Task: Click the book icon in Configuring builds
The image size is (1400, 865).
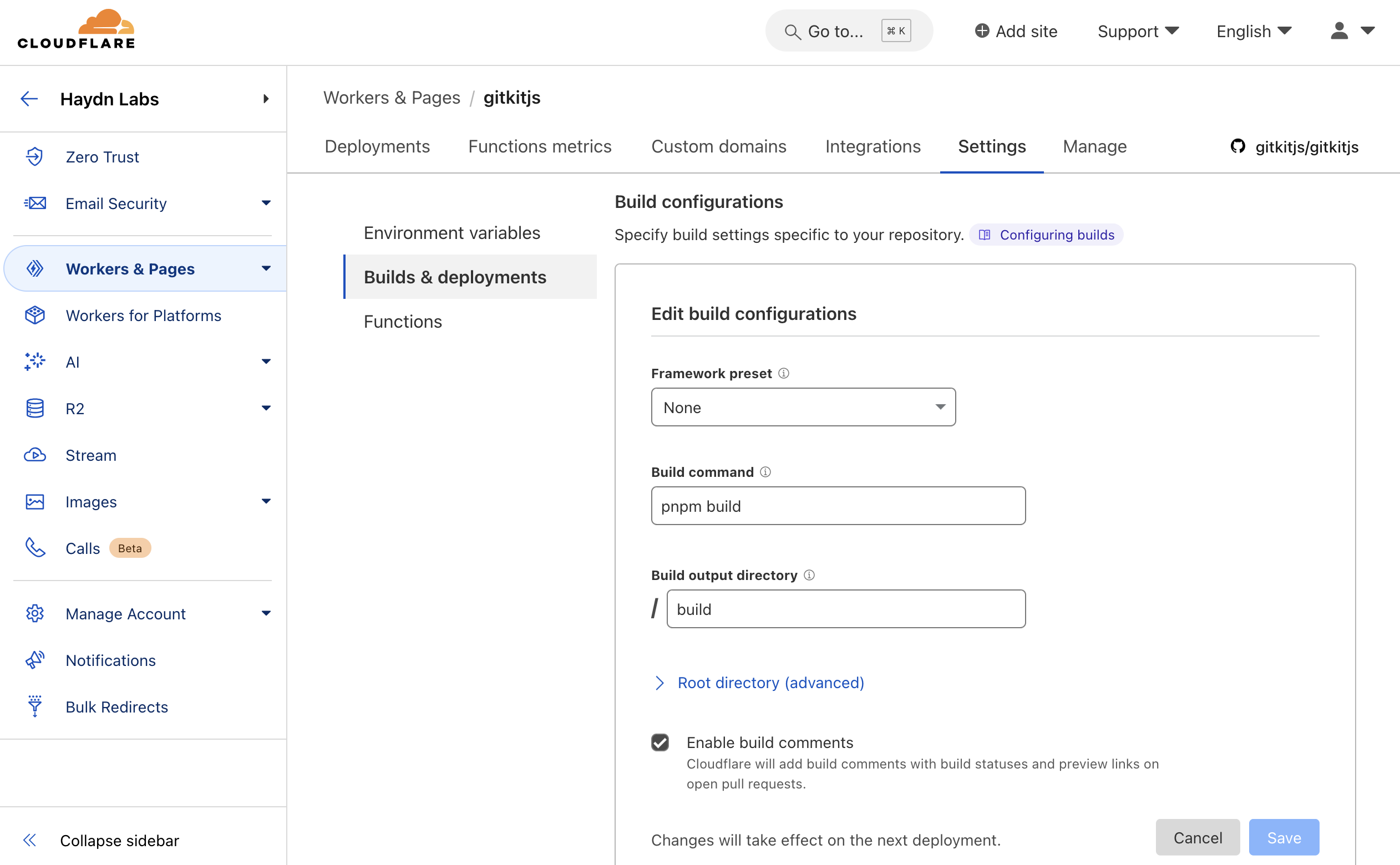Action: click(x=985, y=235)
